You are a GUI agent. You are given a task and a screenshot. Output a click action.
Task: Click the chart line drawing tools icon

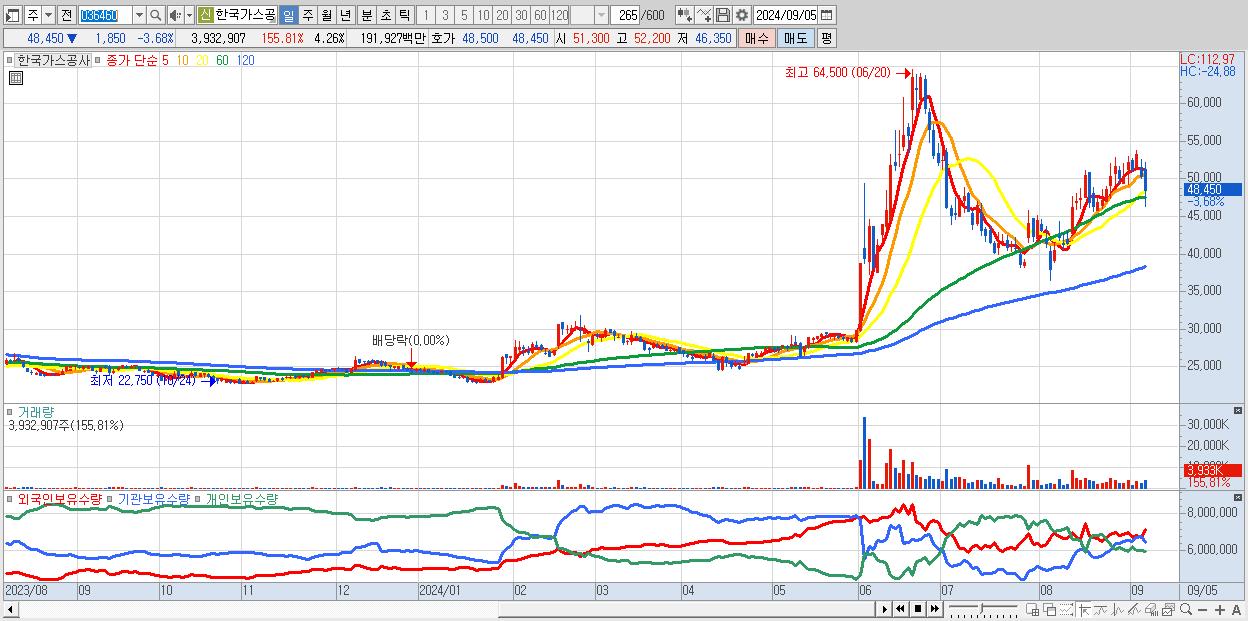[x=704, y=15]
